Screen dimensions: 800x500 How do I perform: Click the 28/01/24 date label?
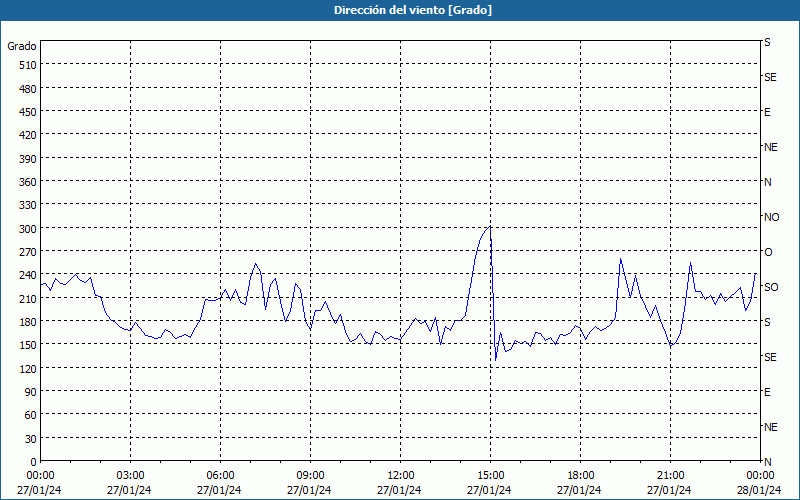pyautogui.click(x=760, y=490)
